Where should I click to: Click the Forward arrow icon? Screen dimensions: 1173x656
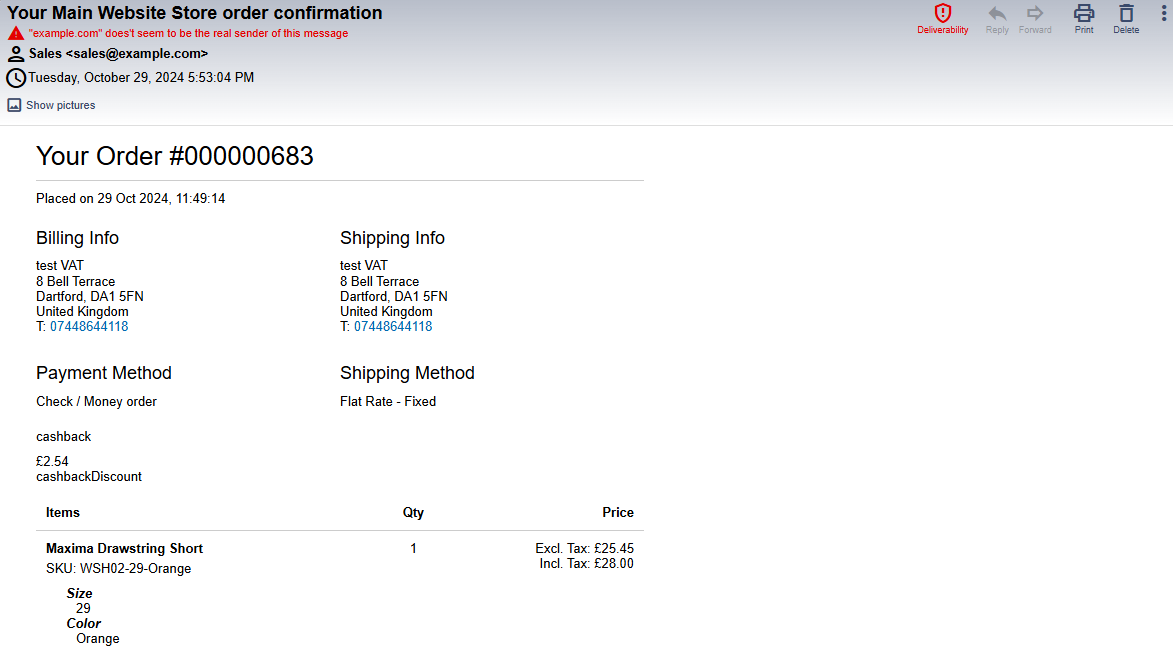(1035, 13)
